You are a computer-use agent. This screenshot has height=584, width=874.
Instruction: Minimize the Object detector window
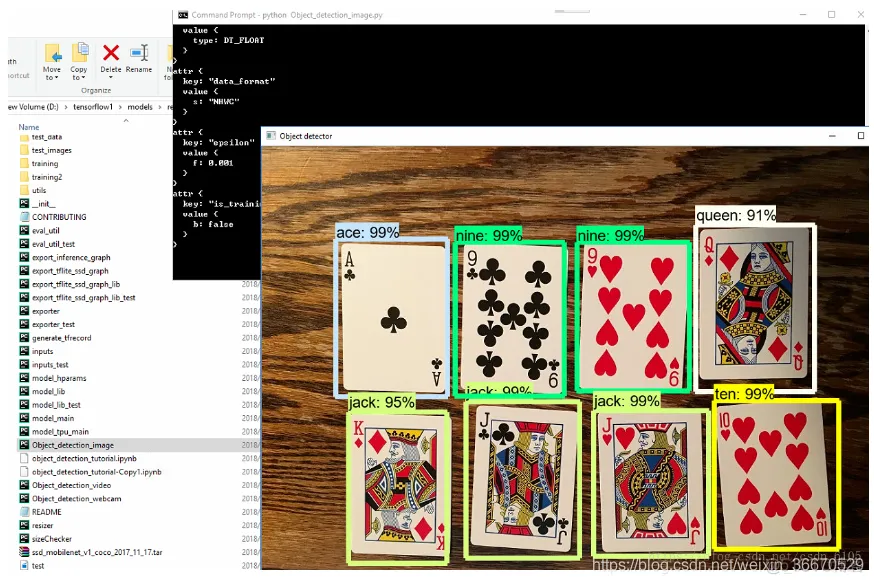(x=832, y=136)
